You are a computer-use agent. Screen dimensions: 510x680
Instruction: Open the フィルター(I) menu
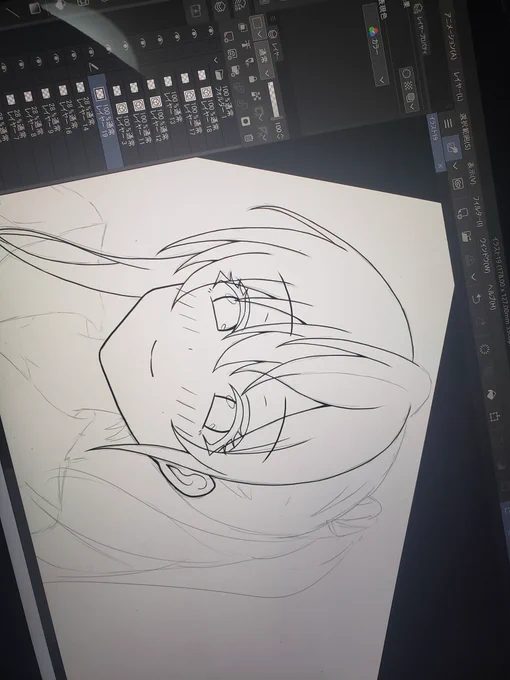tap(477, 213)
